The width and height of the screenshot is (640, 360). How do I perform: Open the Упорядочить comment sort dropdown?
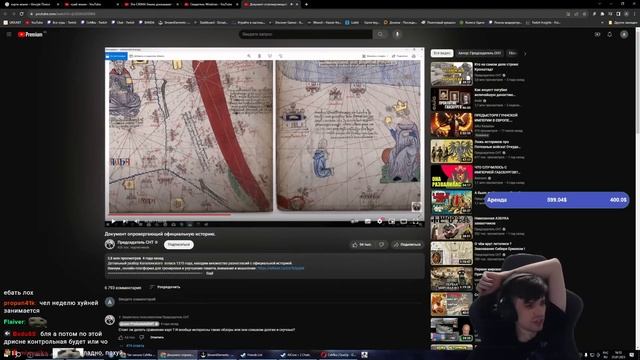tap(165, 287)
